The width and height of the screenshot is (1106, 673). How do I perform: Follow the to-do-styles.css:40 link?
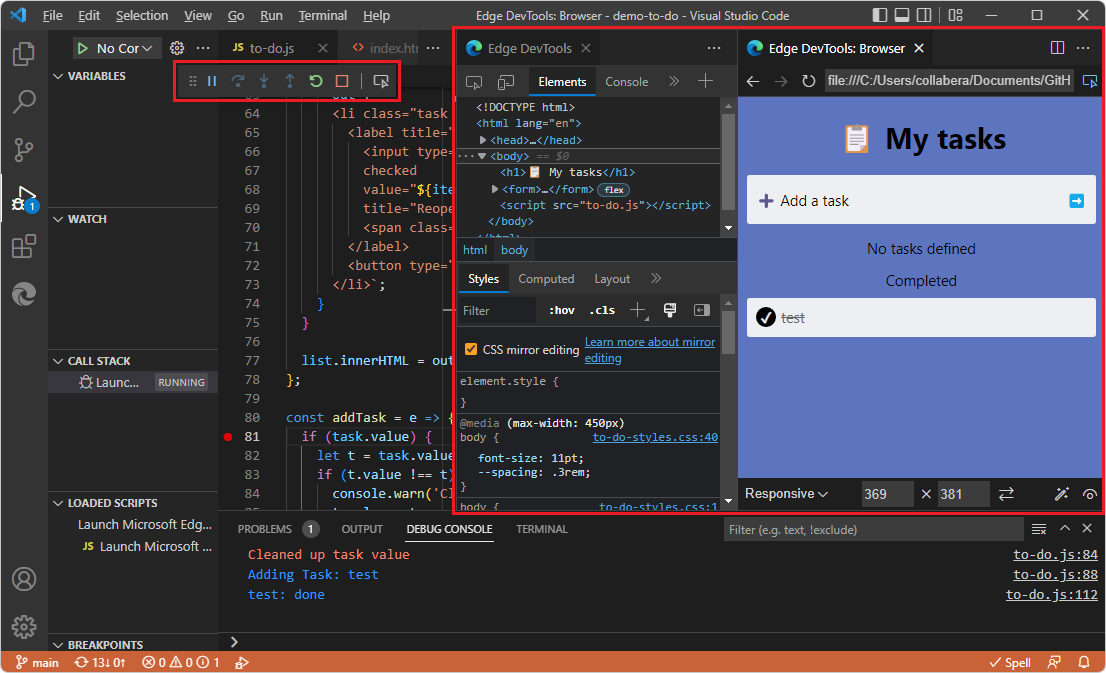tap(655, 437)
